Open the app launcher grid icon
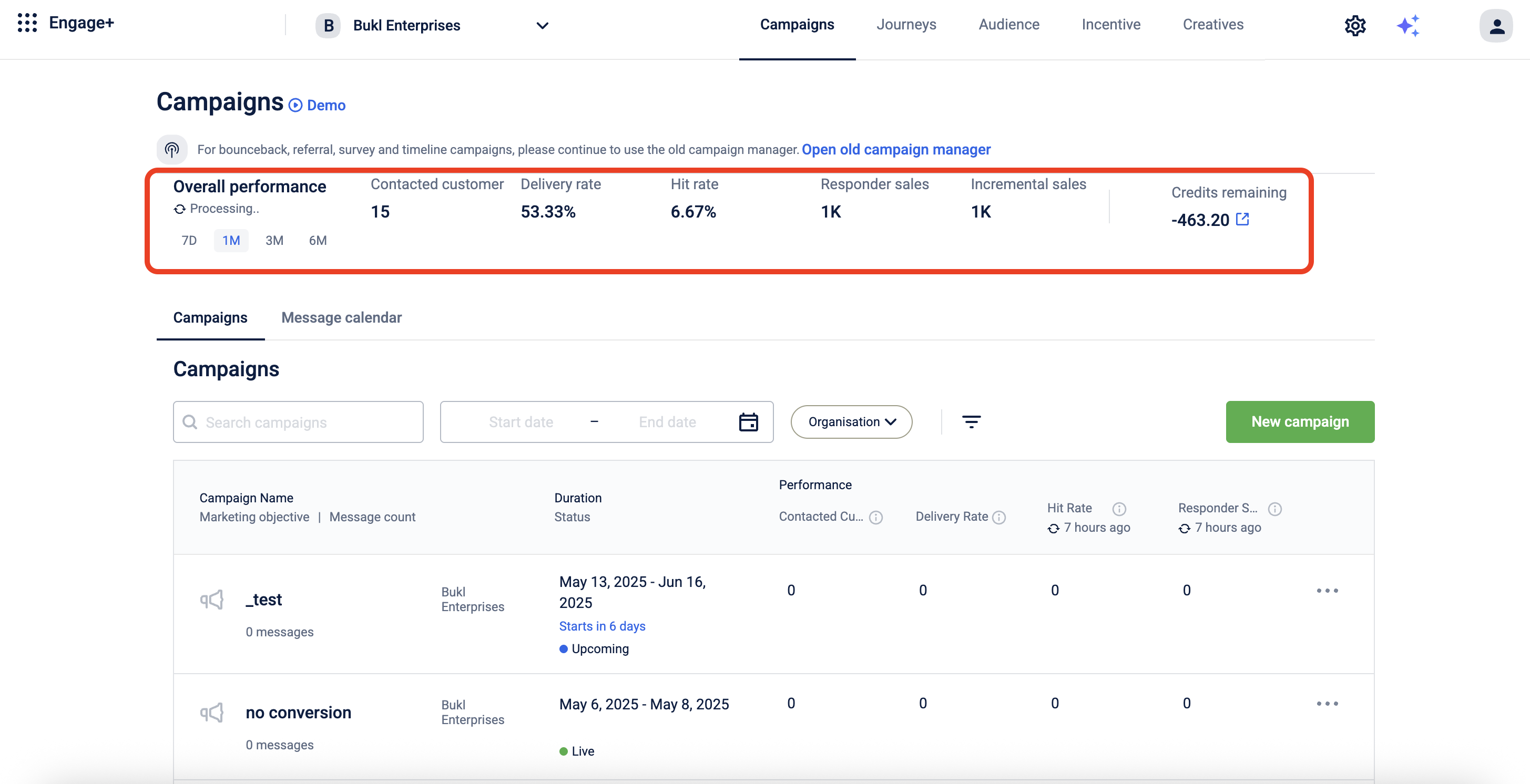Screen dimensions: 1530x784 pyautogui.click(x=27, y=23)
